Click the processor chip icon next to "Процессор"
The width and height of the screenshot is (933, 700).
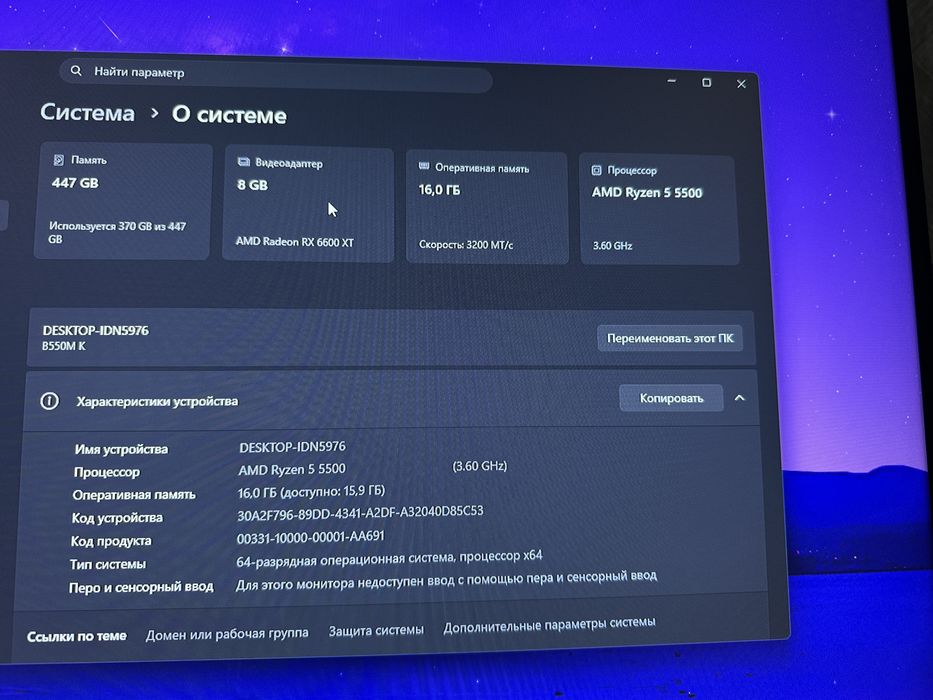[x=596, y=170]
